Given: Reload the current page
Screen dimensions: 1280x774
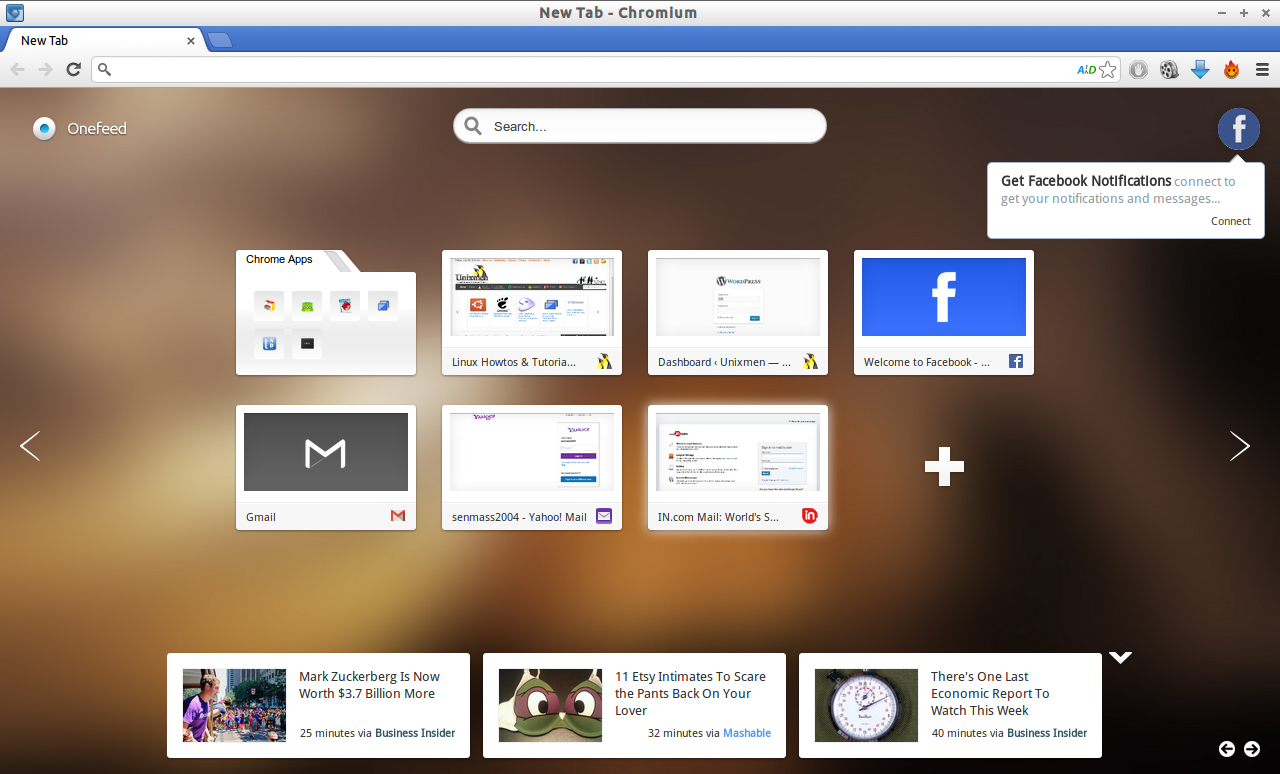Looking at the screenshot, I should (73, 69).
